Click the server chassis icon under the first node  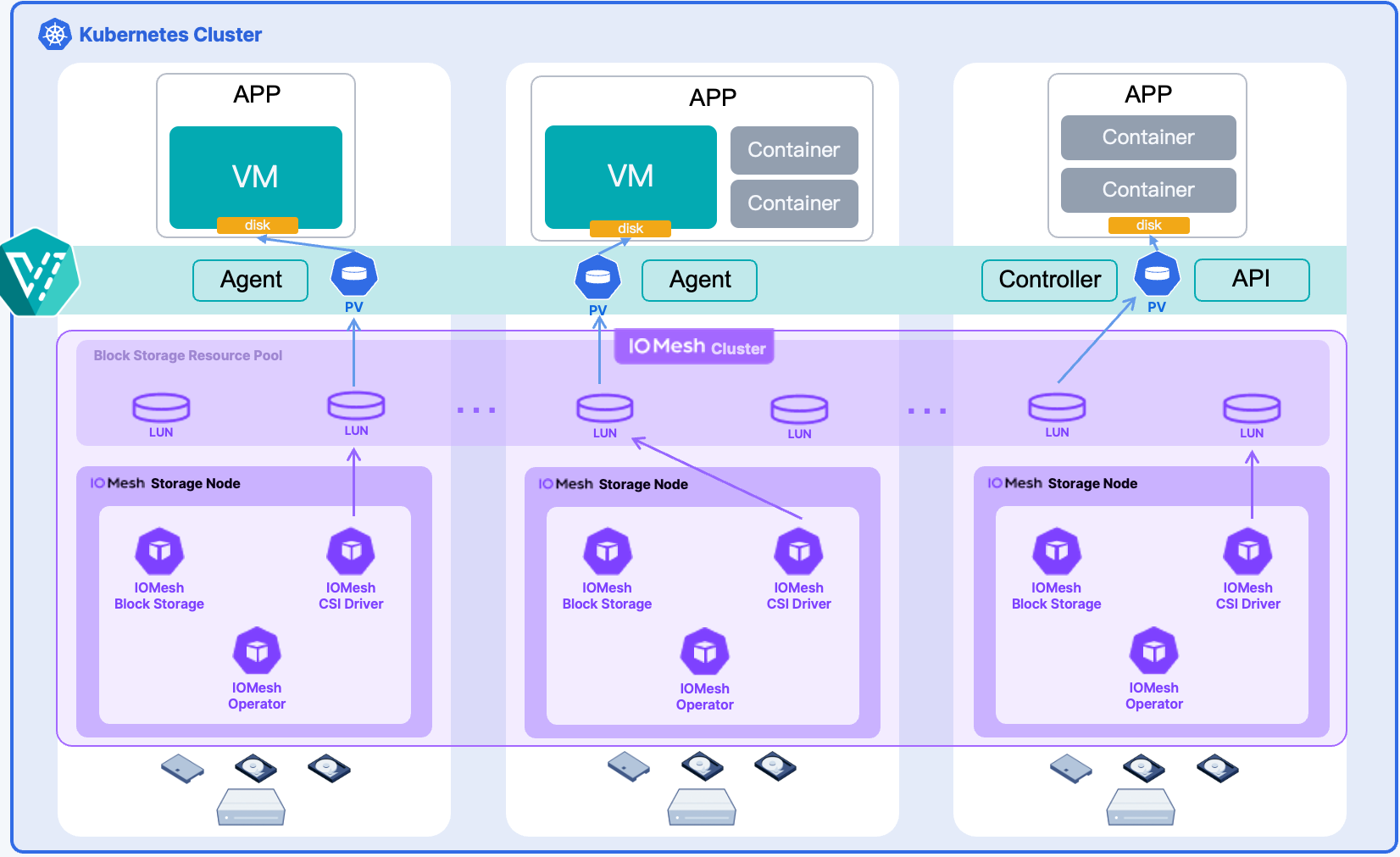click(x=251, y=807)
